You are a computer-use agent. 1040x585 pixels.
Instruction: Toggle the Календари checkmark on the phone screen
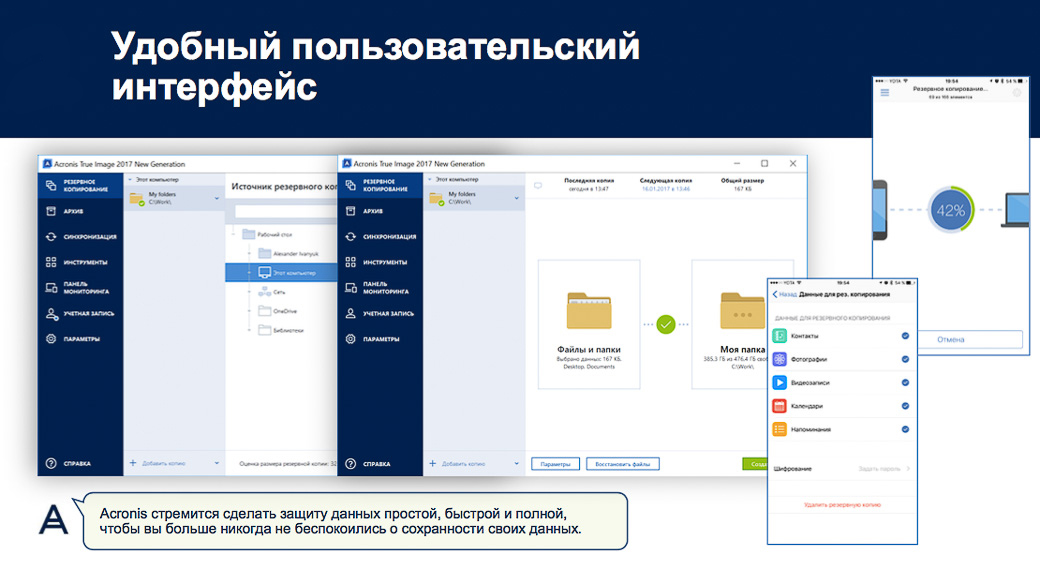pyautogui.click(x=905, y=405)
